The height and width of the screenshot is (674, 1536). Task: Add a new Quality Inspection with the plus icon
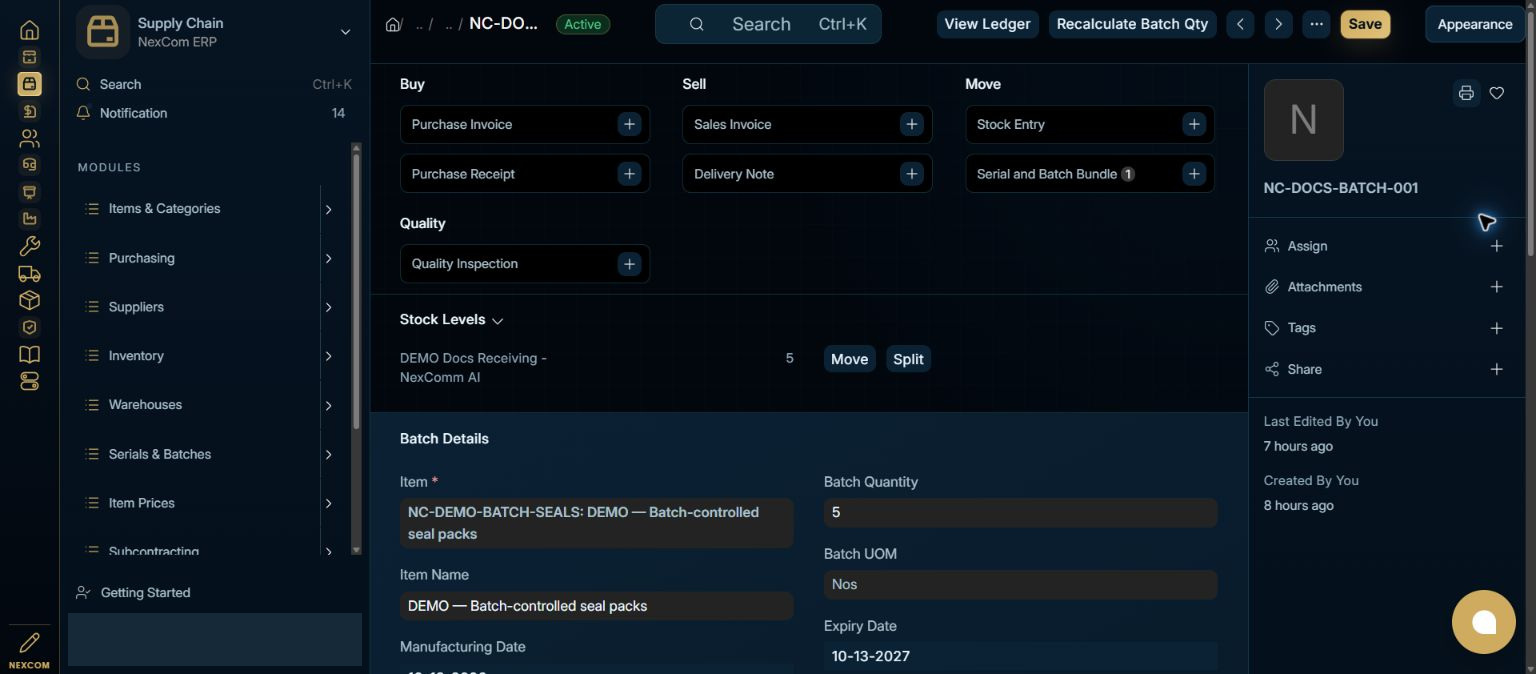(629, 264)
